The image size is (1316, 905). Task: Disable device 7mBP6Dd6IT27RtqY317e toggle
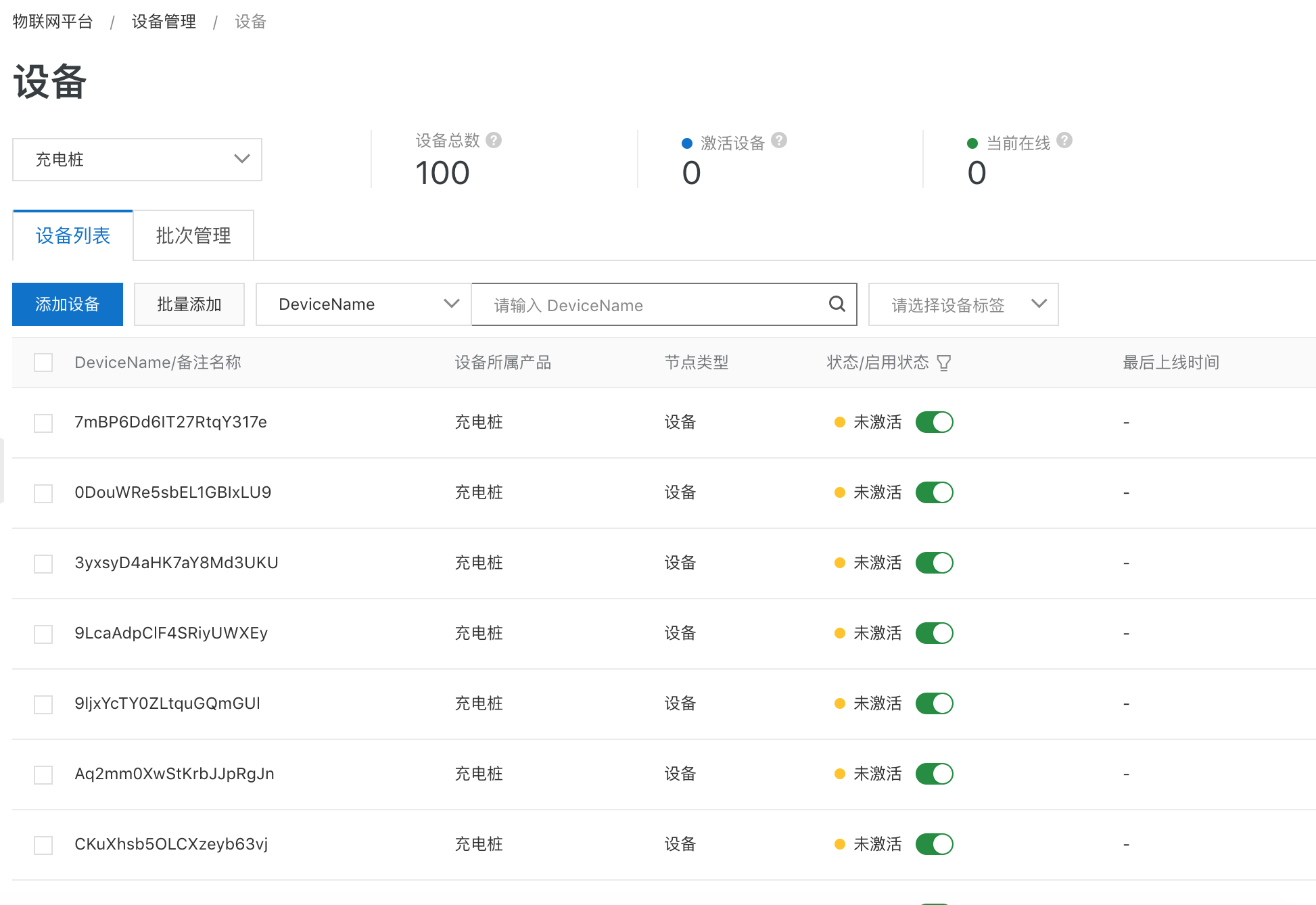coord(935,422)
